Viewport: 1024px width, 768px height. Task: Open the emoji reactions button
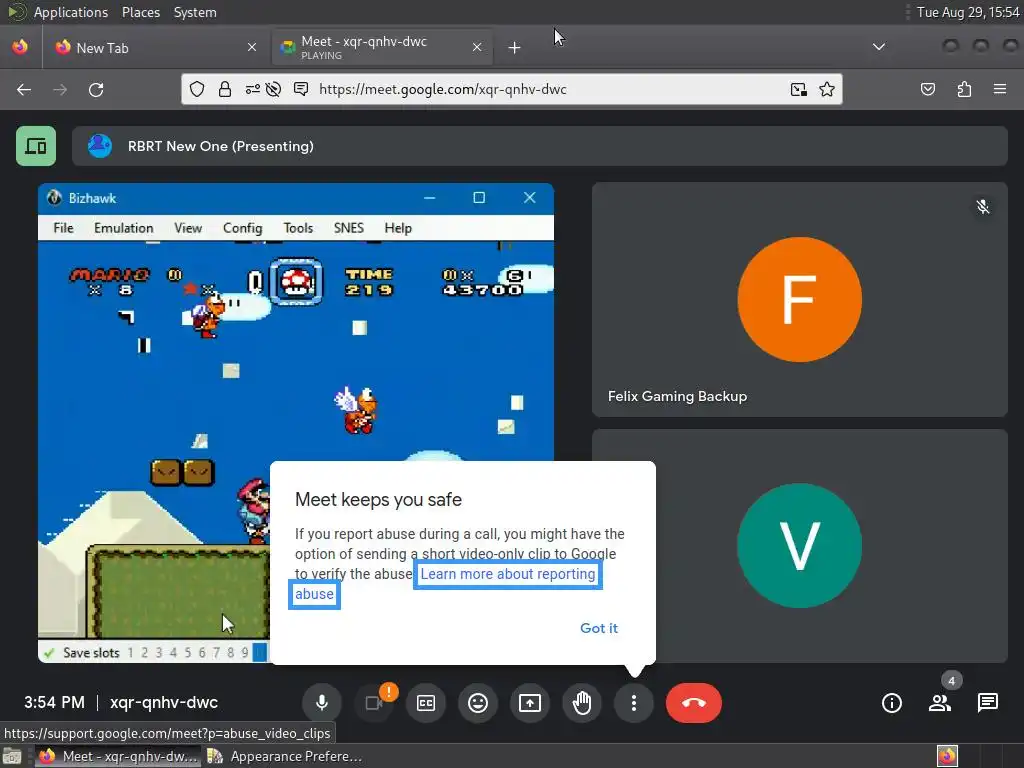[478, 703]
